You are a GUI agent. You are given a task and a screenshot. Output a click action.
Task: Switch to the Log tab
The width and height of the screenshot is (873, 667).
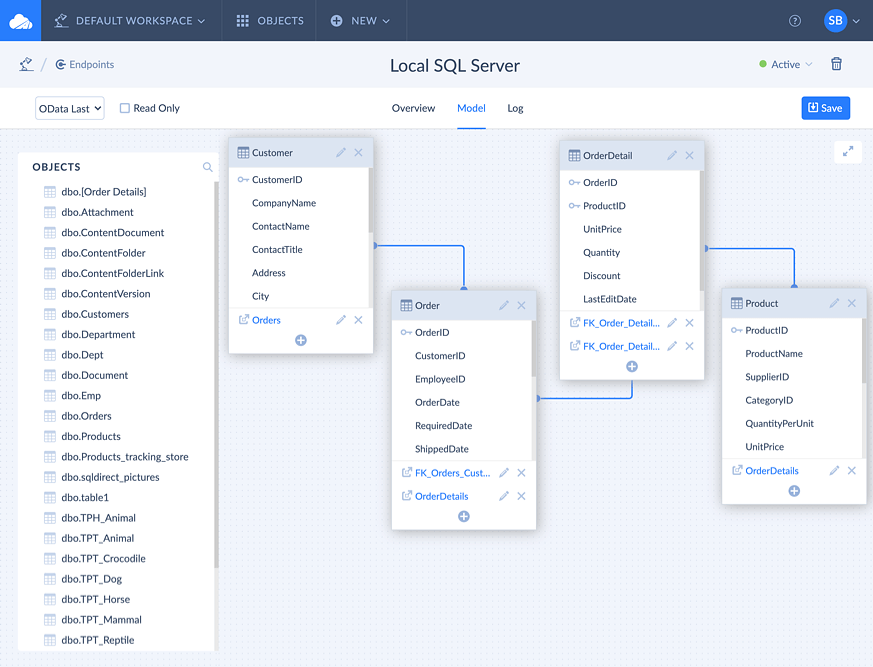[515, 108]
